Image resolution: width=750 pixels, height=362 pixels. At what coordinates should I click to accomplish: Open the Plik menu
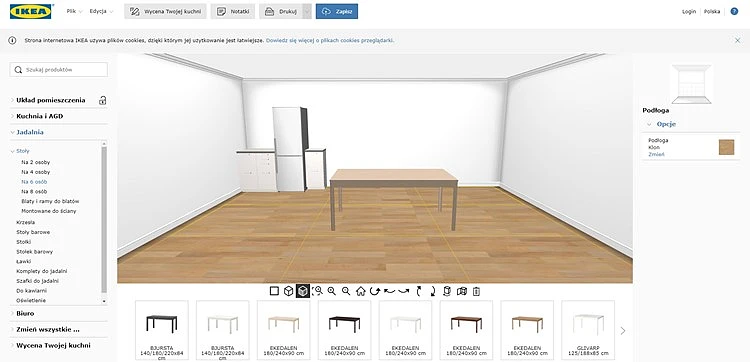pos(74,11)
